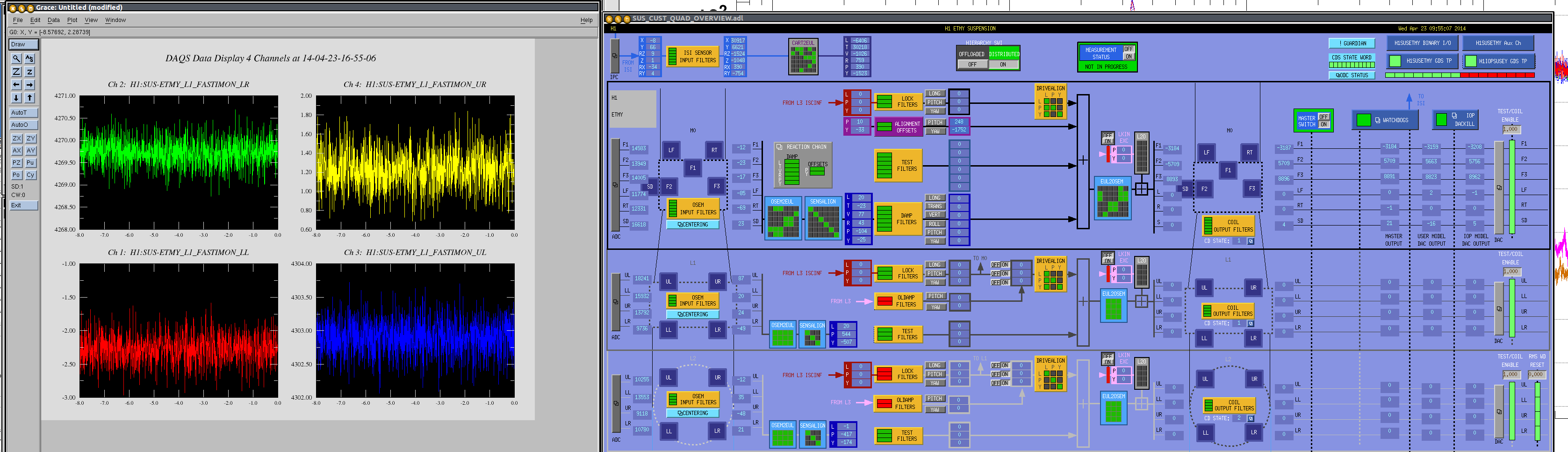Open the L2 SENSALIGN matrix
The height and width of the screenshot is (452, 1568).
(x=813, y=434)
